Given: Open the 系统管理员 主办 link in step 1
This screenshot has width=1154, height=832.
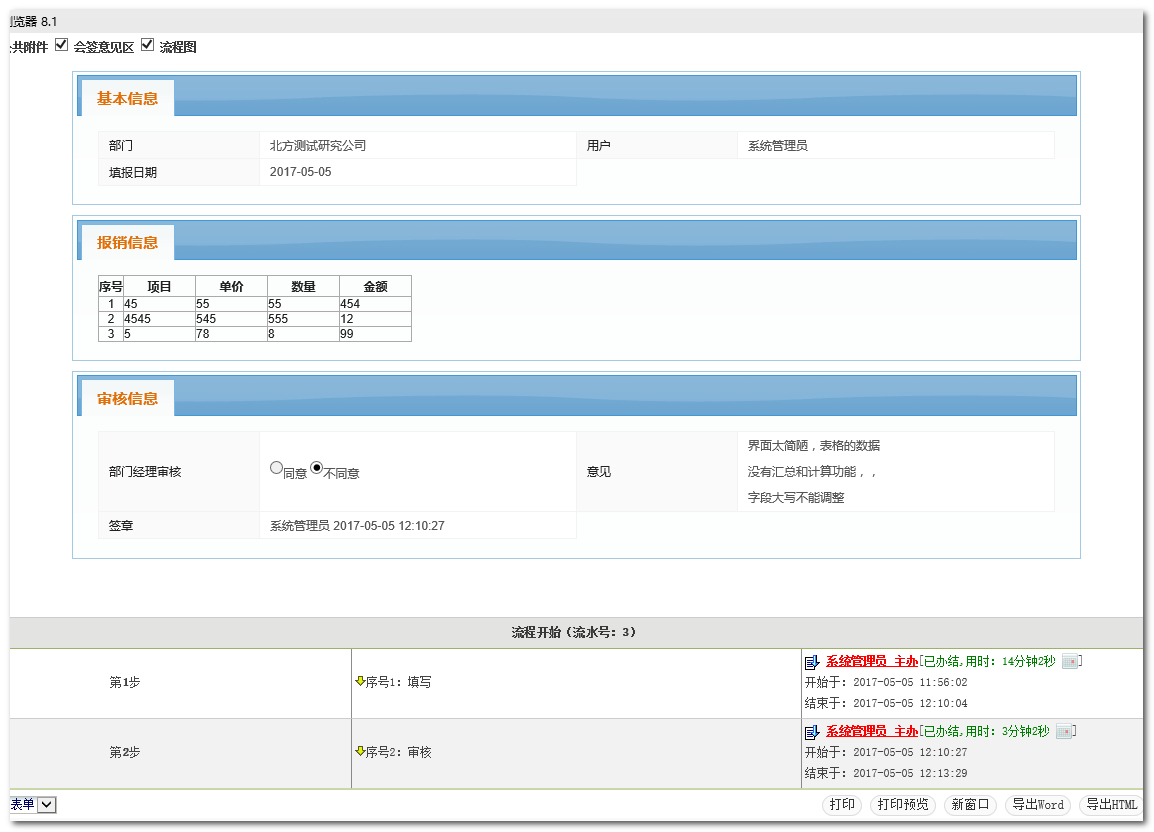Looking at the screenshot, I should pyautogui.click(x=871, y=662).
